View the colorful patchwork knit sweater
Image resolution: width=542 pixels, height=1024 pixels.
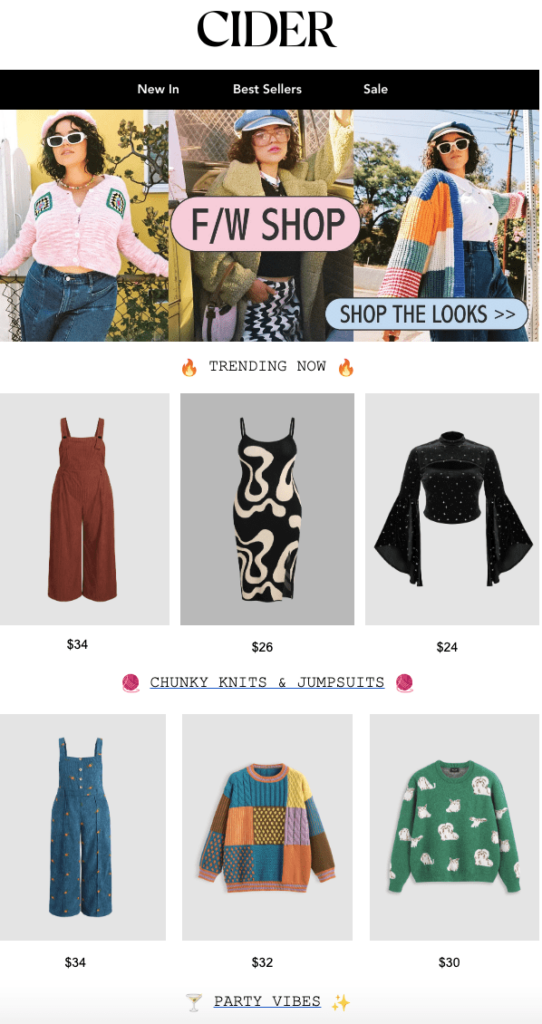pyautogui.click(x=267, y=827)
